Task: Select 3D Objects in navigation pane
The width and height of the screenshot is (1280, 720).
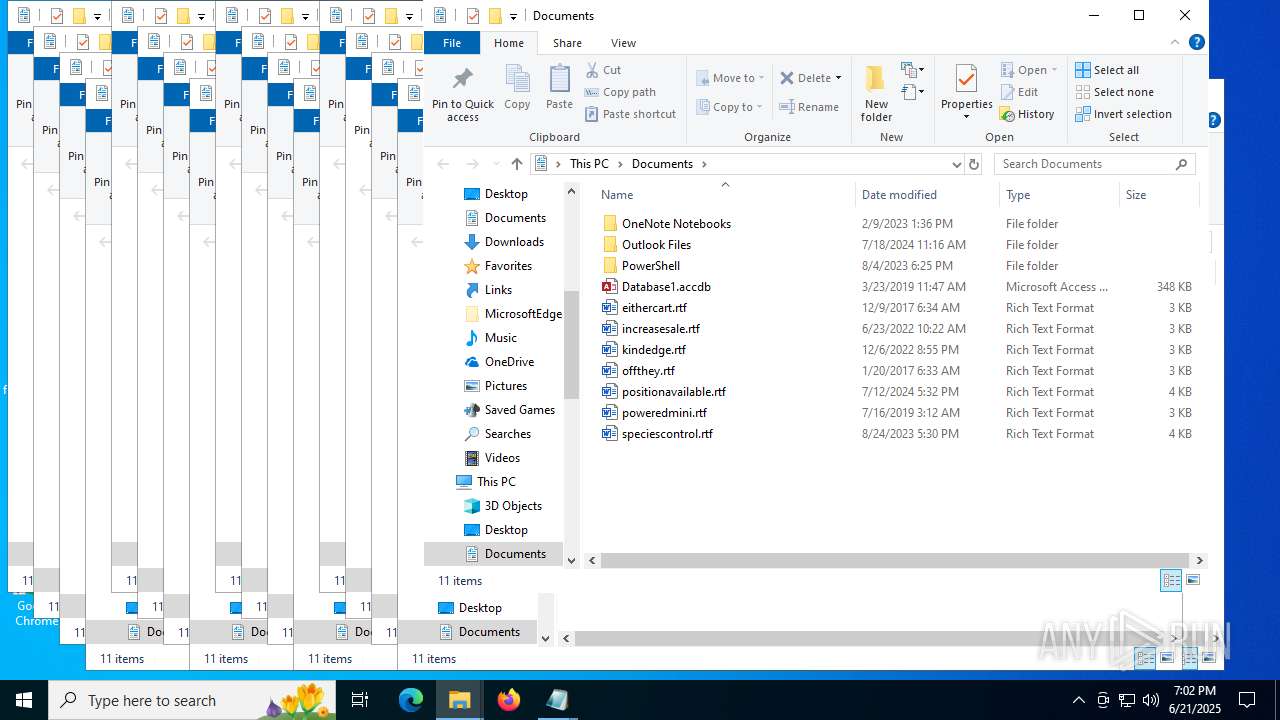Action: (503, 506)
